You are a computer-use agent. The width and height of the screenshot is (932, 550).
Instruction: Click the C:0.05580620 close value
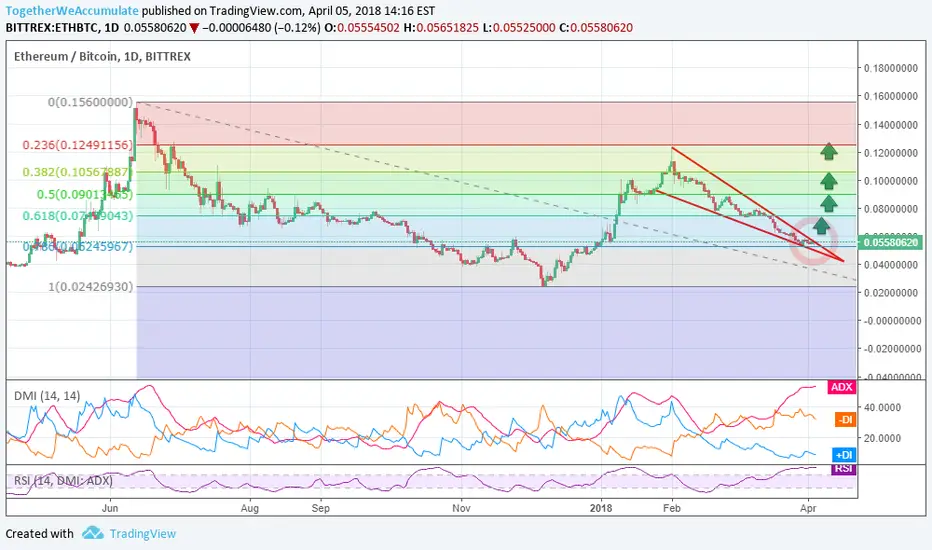coord(596,28)
